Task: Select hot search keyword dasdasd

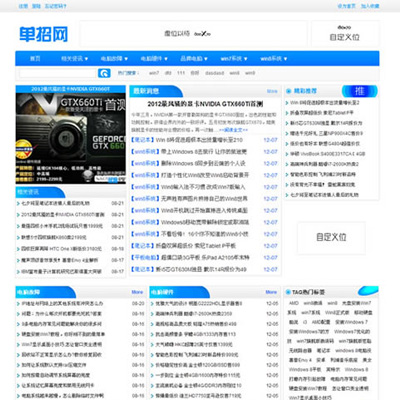Action: click(x=214, y=73)
